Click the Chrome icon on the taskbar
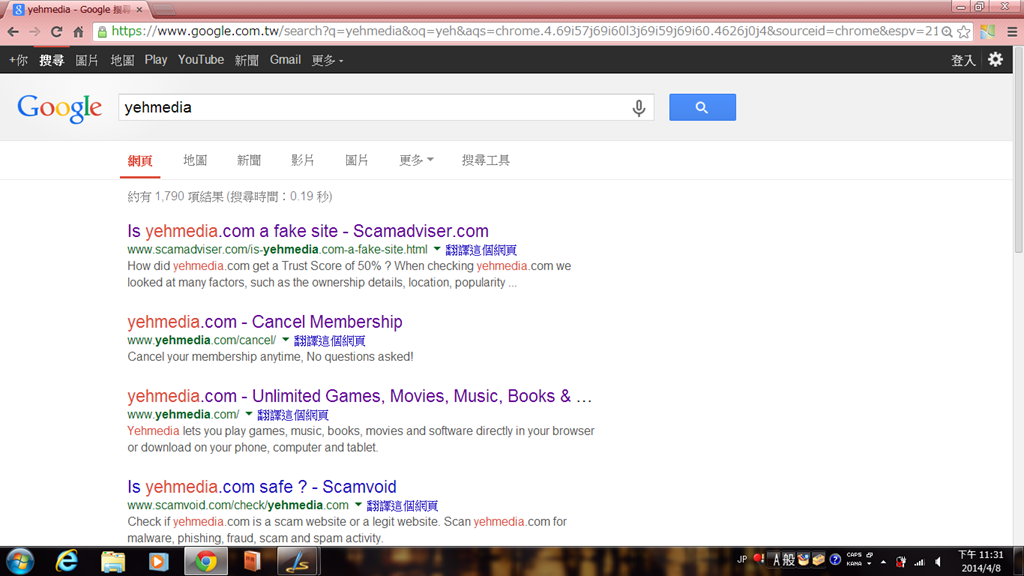Screen dimensions: 1024x576 [x=206, y=562]
